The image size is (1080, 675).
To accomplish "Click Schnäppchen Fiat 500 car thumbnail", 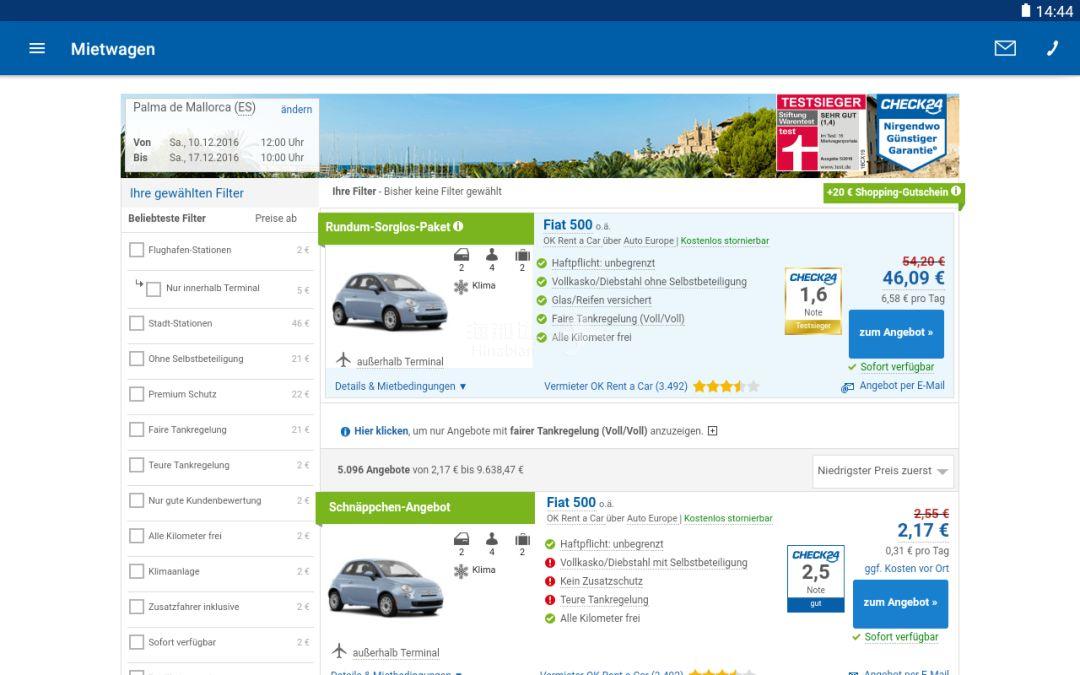I will [385, 587].
